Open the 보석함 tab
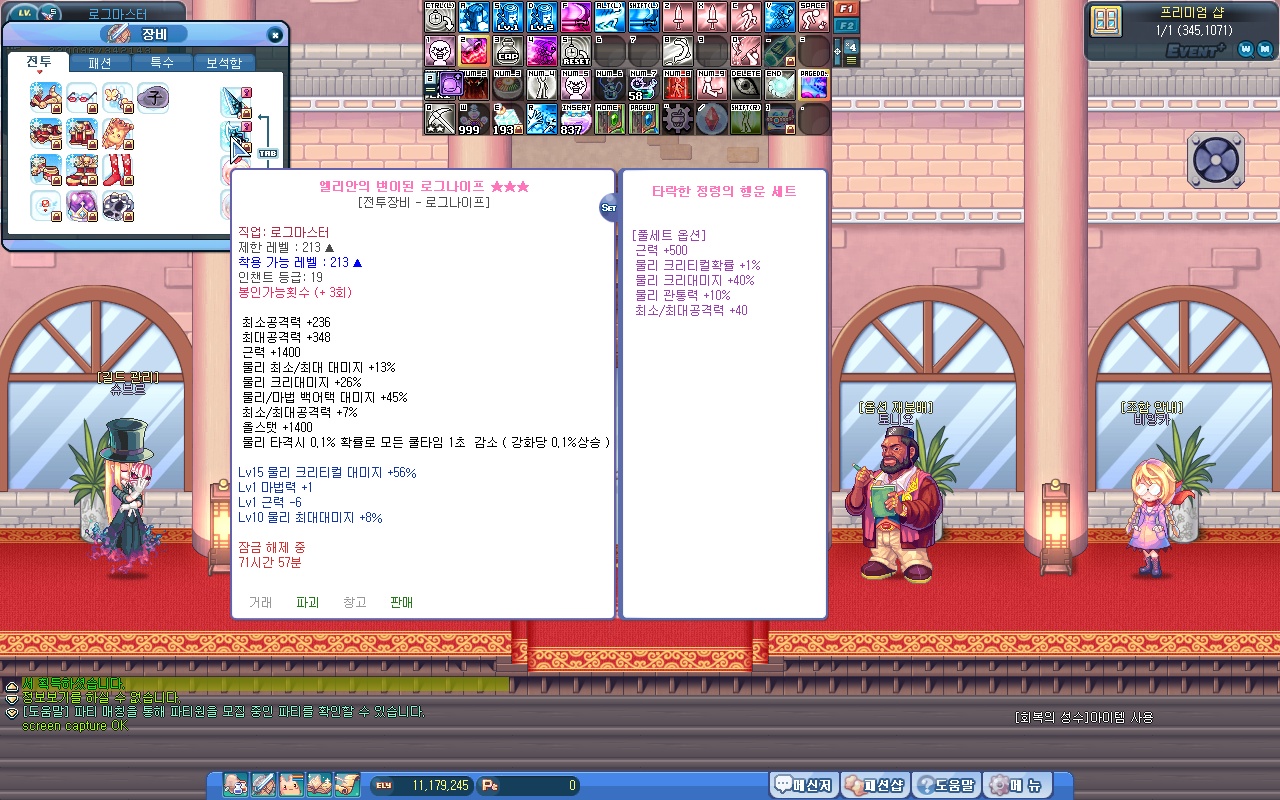 [x=223, y=62]
